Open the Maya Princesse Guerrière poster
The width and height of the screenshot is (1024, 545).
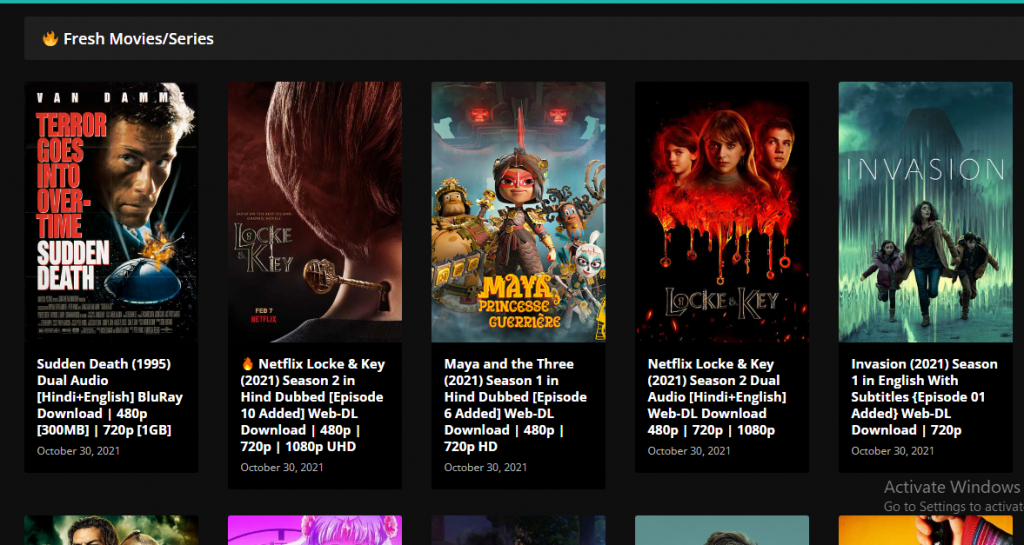519,211
